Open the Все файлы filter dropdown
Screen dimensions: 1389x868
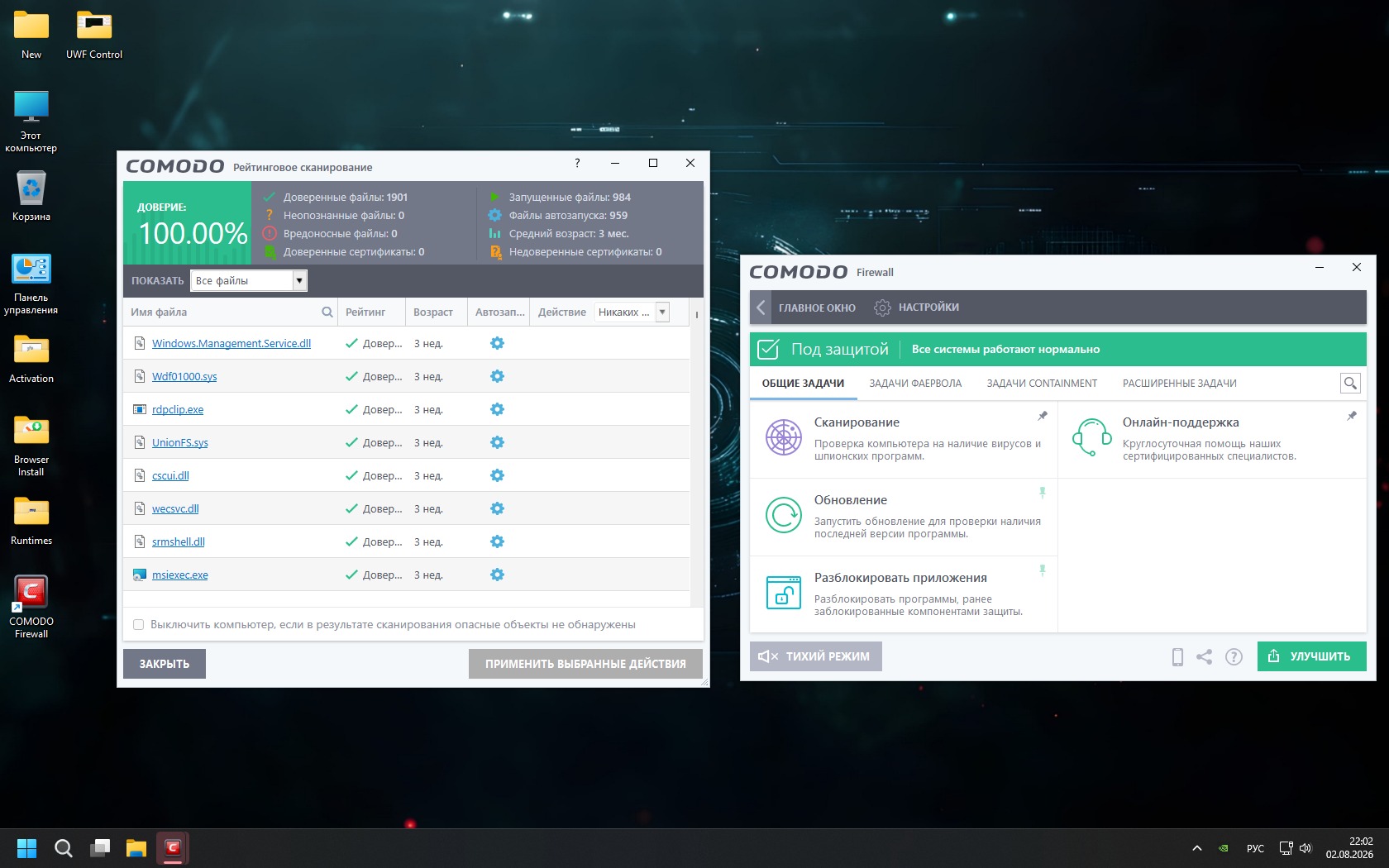[x=249, y=281]
